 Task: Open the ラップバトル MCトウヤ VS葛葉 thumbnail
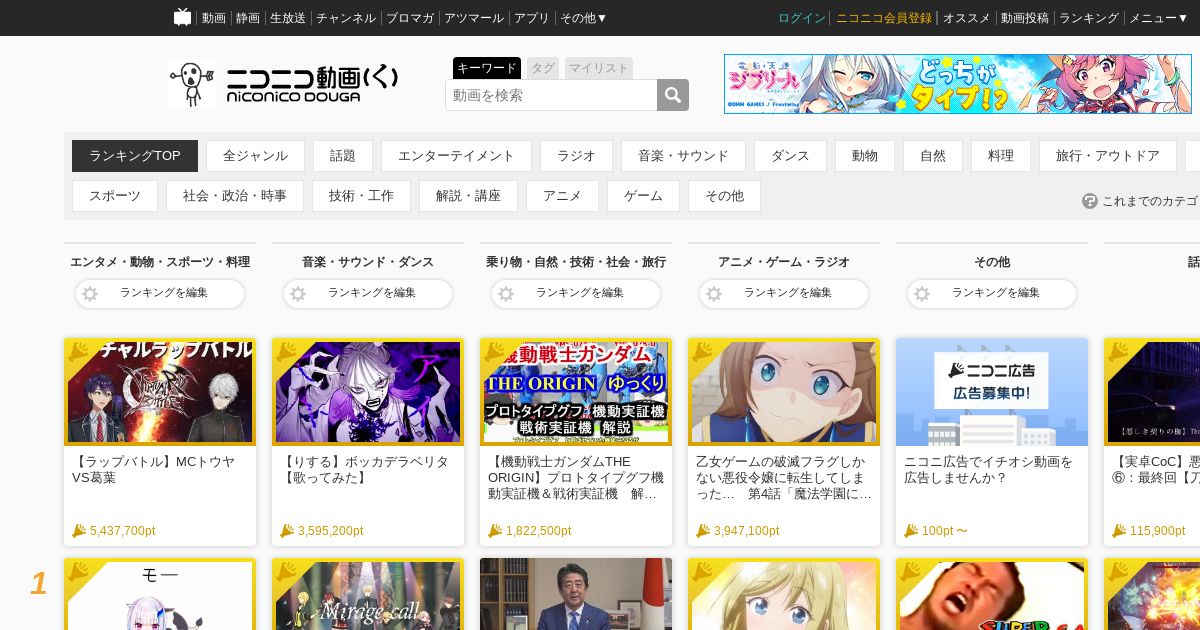click(x=160, y=392)
